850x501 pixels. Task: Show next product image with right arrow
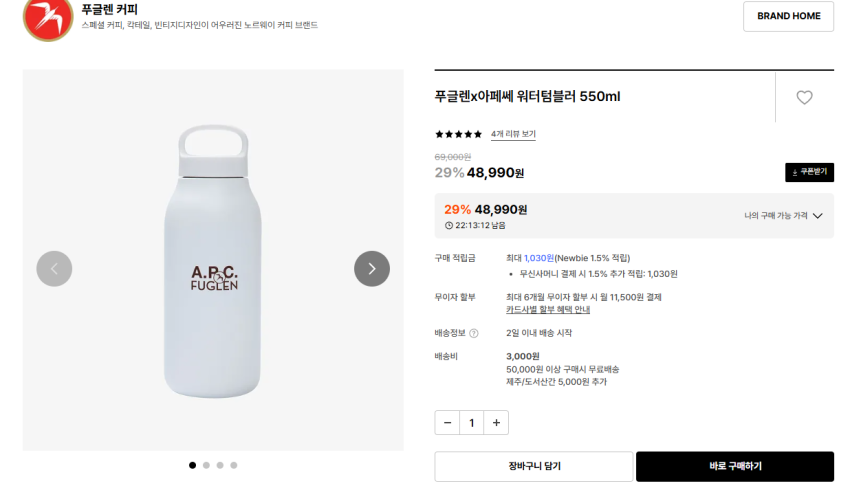point(372,268)
